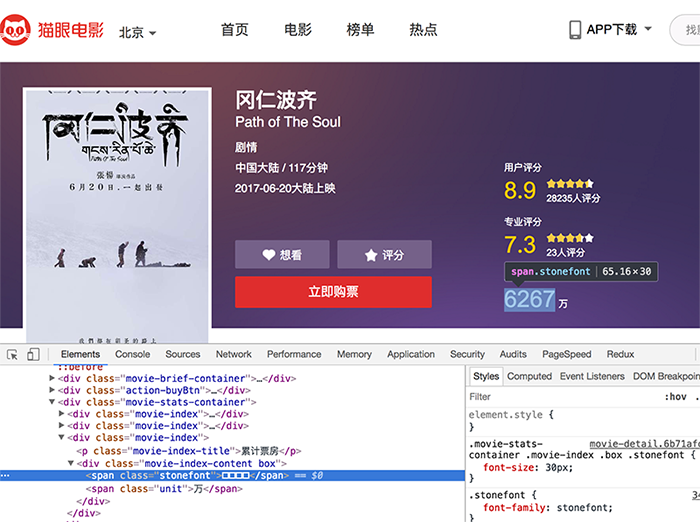Switch to the Console tab
Image resolution: width=700 pixels, height=522 pixels.
[132, 354]
